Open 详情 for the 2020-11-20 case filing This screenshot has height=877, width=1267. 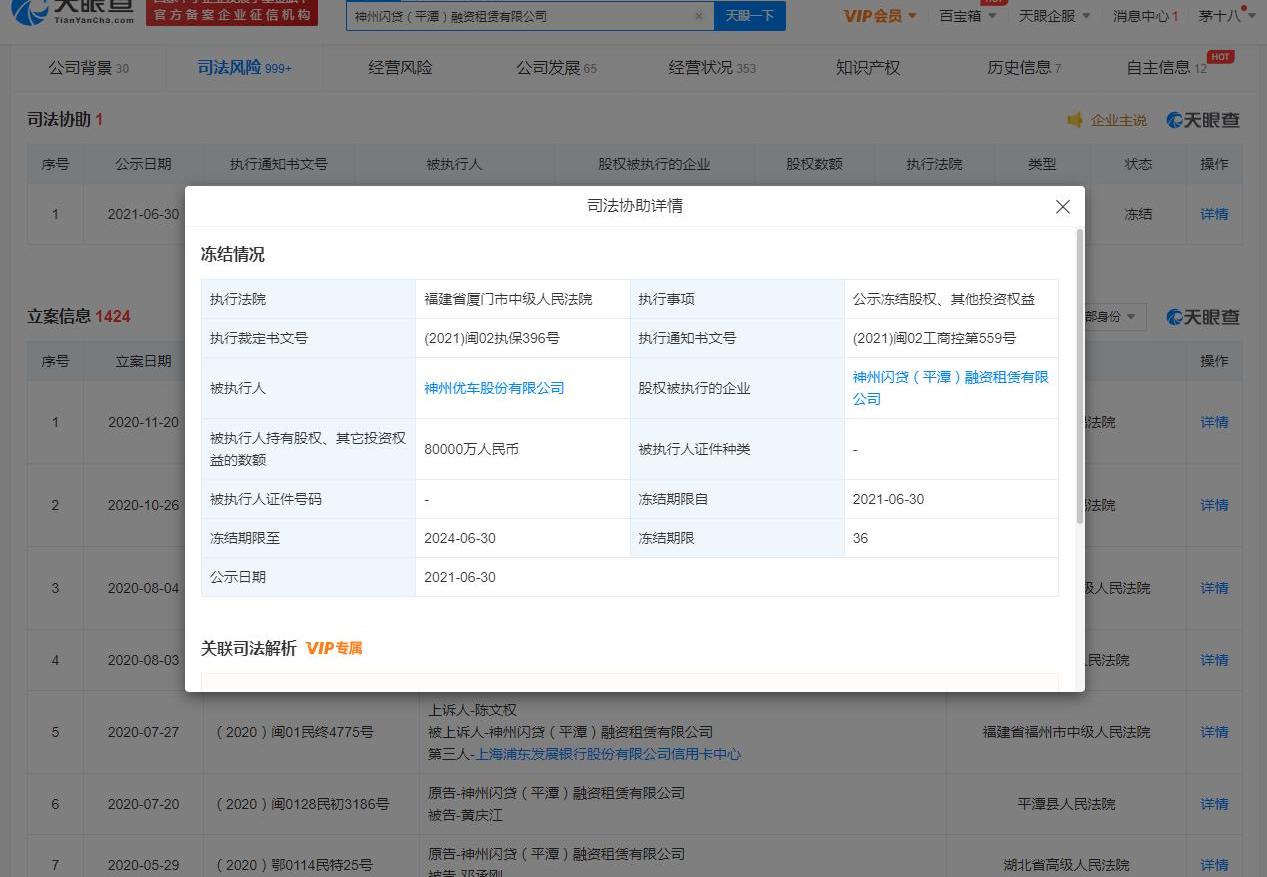[x=1214, y=422]
